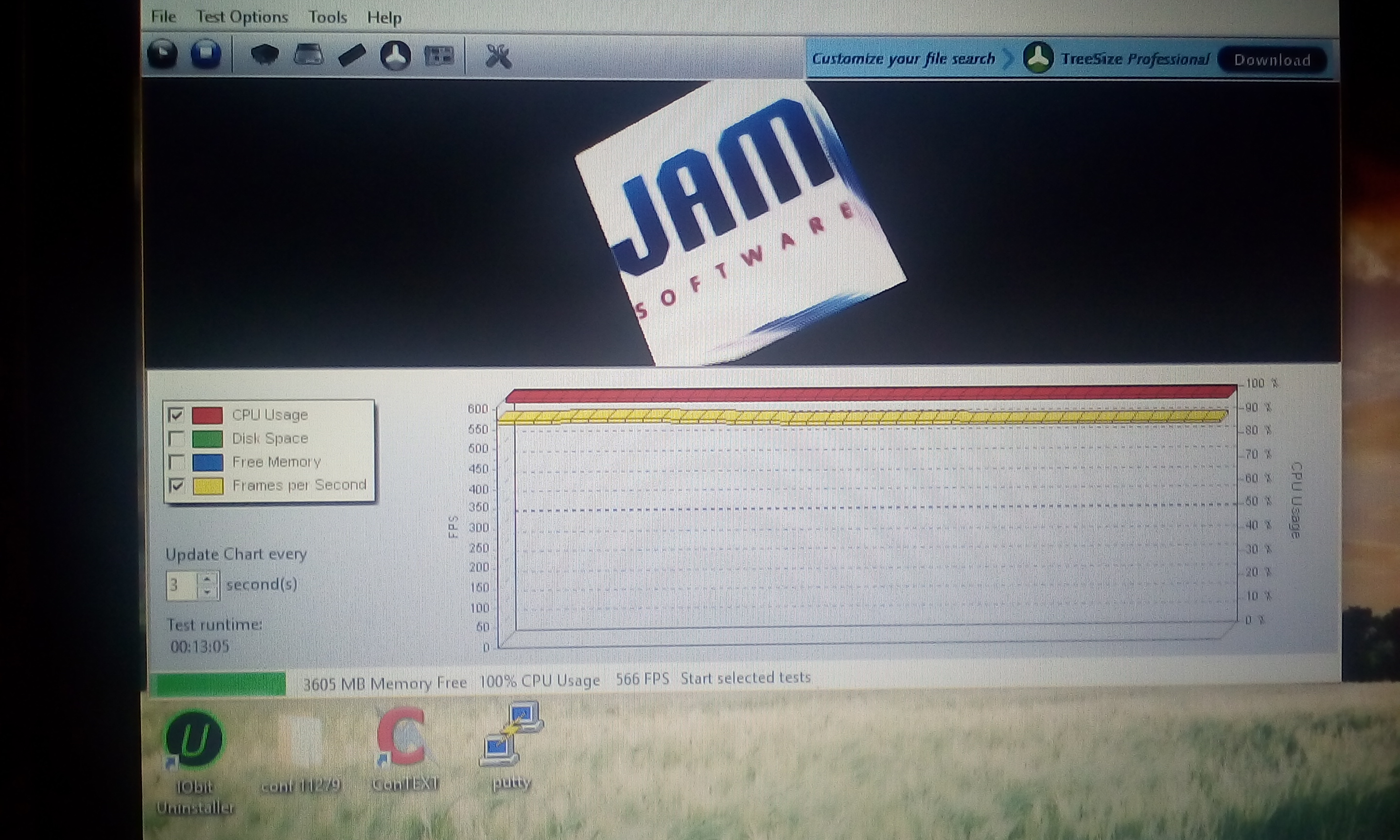
Task: Uncheck the CPU Usage checkbox
Action: pos(176,415)
